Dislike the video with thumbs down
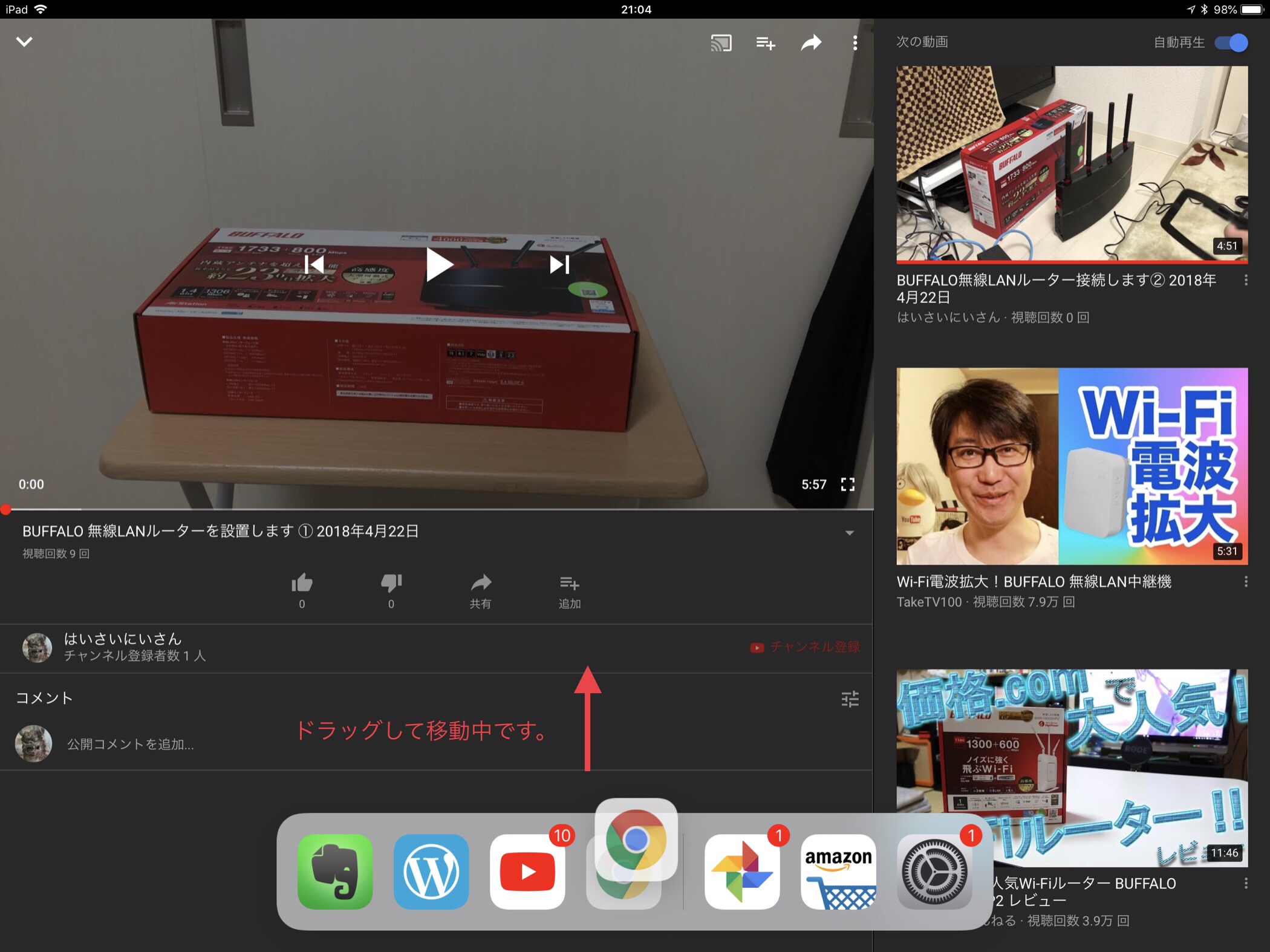 coord(391,591)
